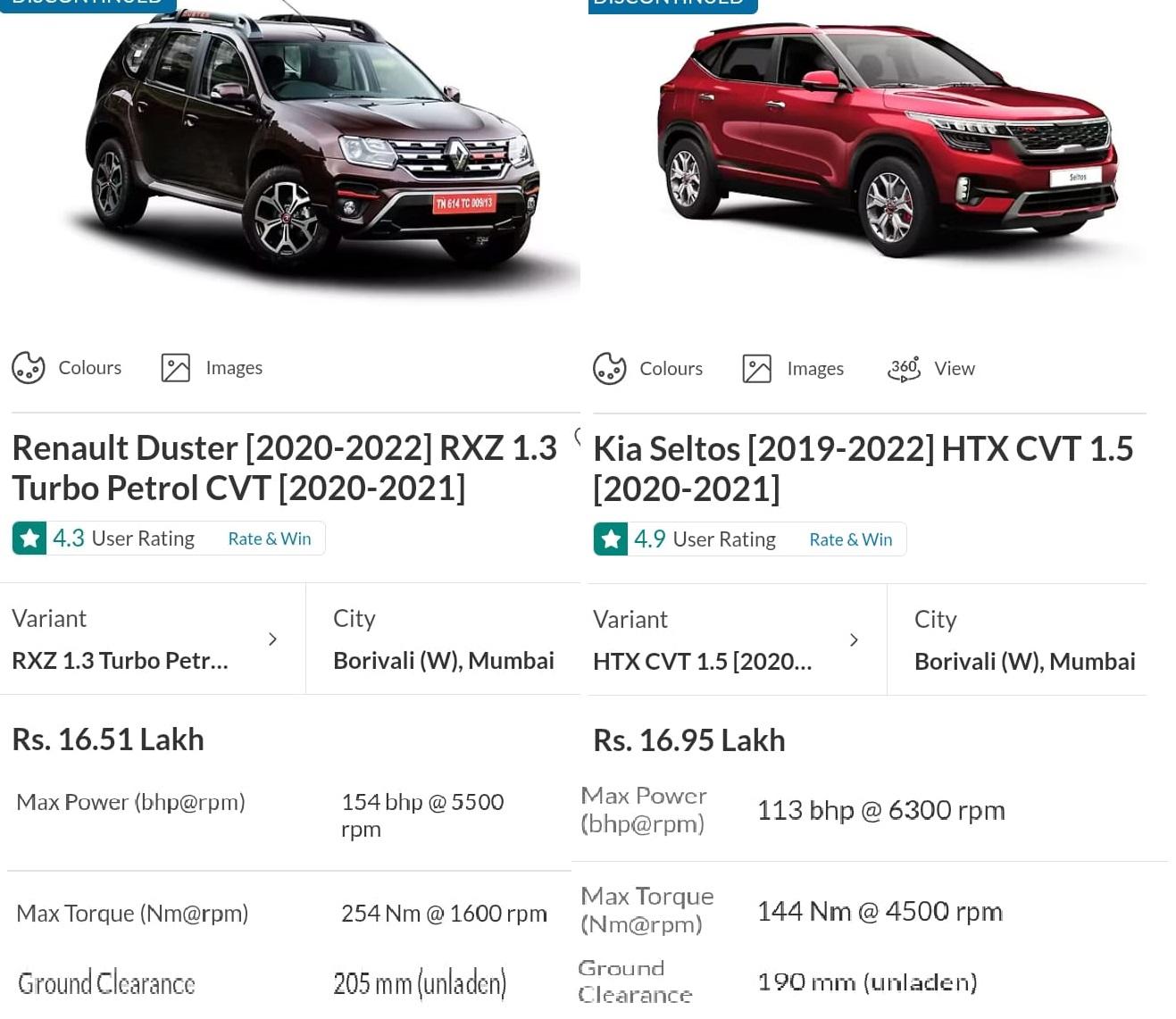The width and height of the screenshot is (1176, 1019).
Task: Open Images icon for Renault Duster
Action: [x=176, y=368]
